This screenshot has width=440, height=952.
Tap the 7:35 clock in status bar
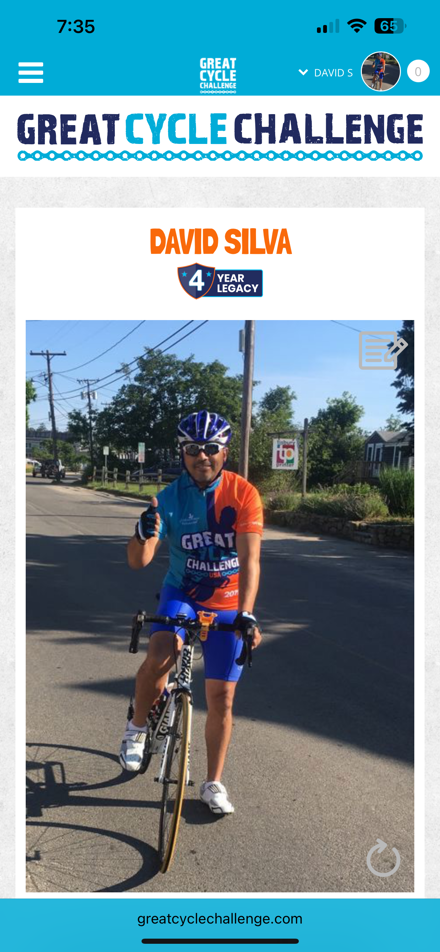76,26
